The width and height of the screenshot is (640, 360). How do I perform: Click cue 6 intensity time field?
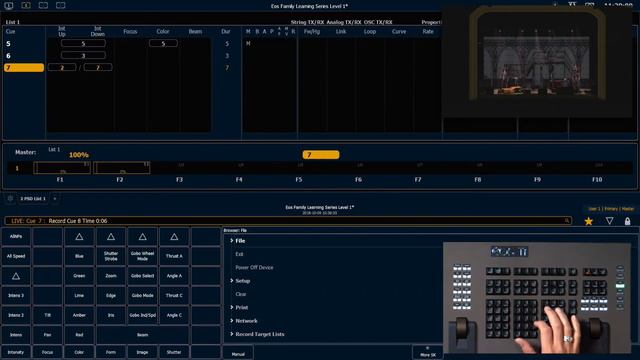click(x=83, y=56)
